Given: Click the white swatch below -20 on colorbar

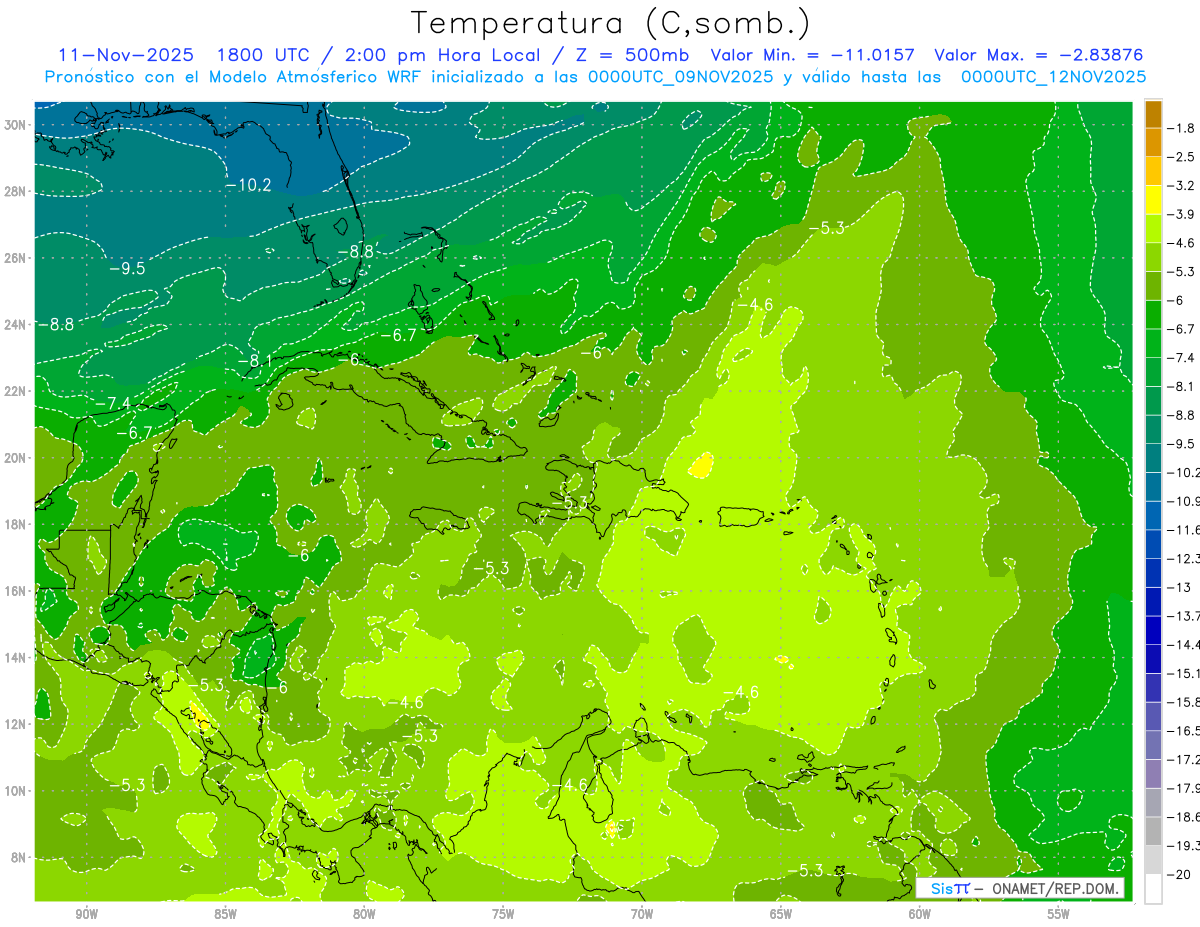Looking at the screenshot, I should (x=1153, y=889).
